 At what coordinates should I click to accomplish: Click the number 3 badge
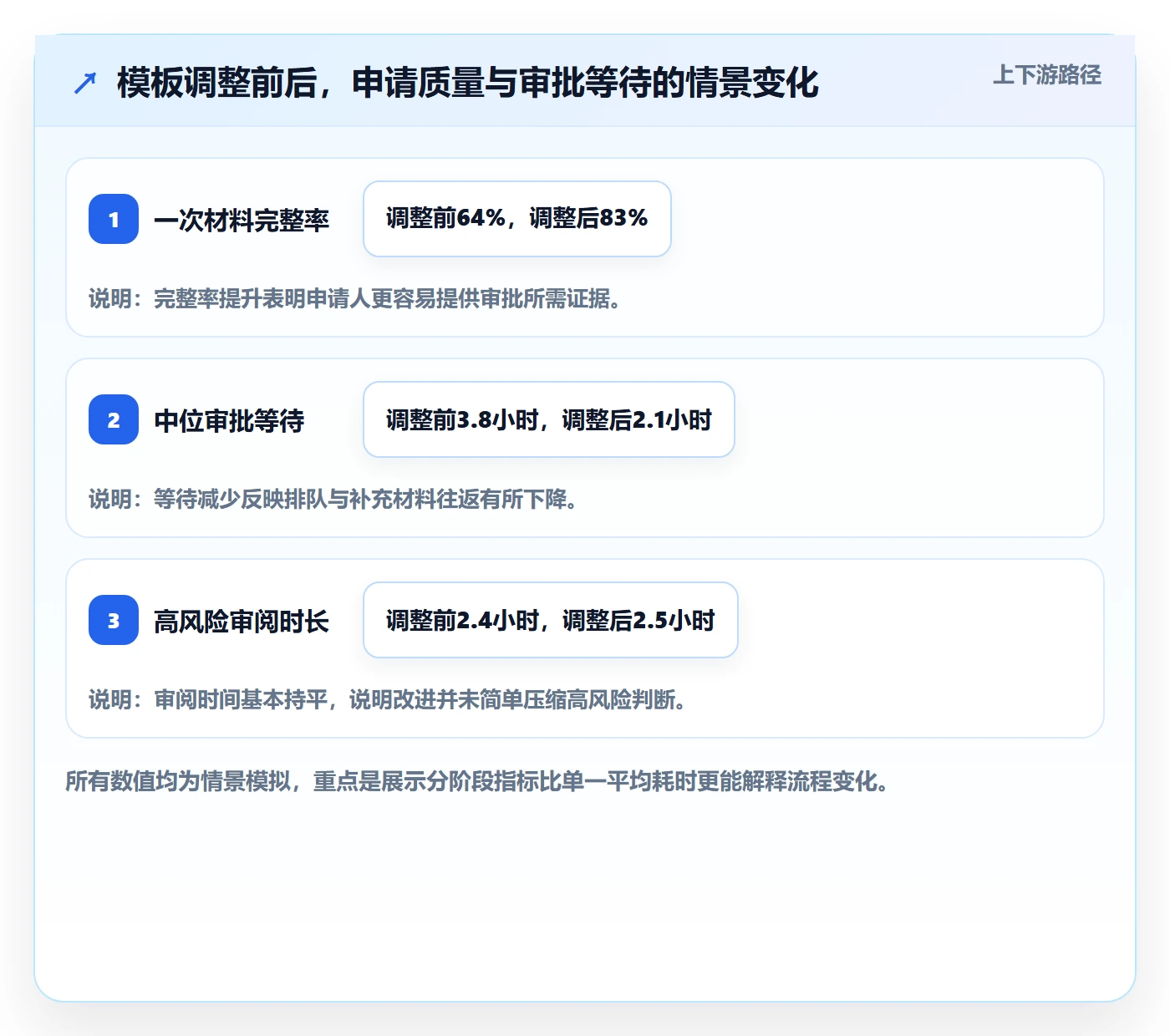coord(114,620)
